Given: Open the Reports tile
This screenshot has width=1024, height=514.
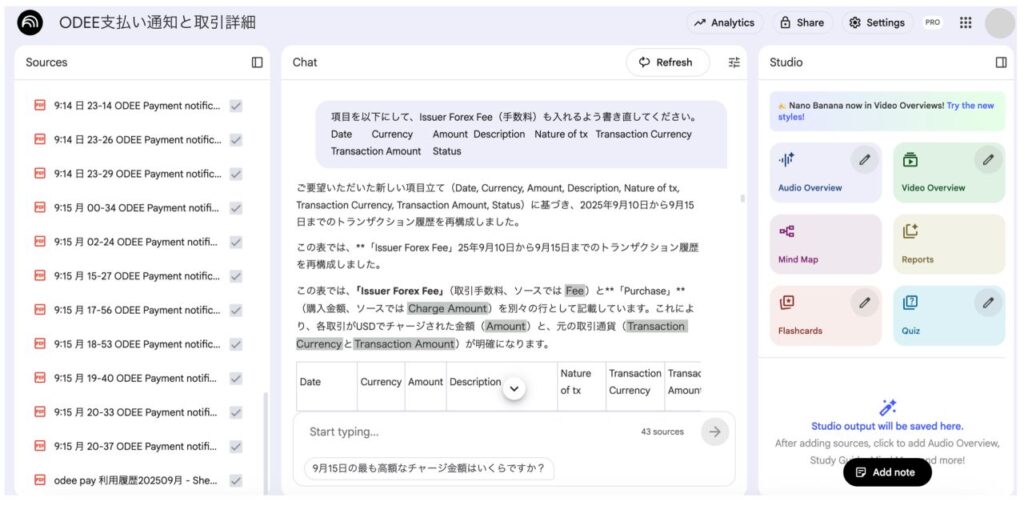Looking at the screenshot, I should [949, 244].
